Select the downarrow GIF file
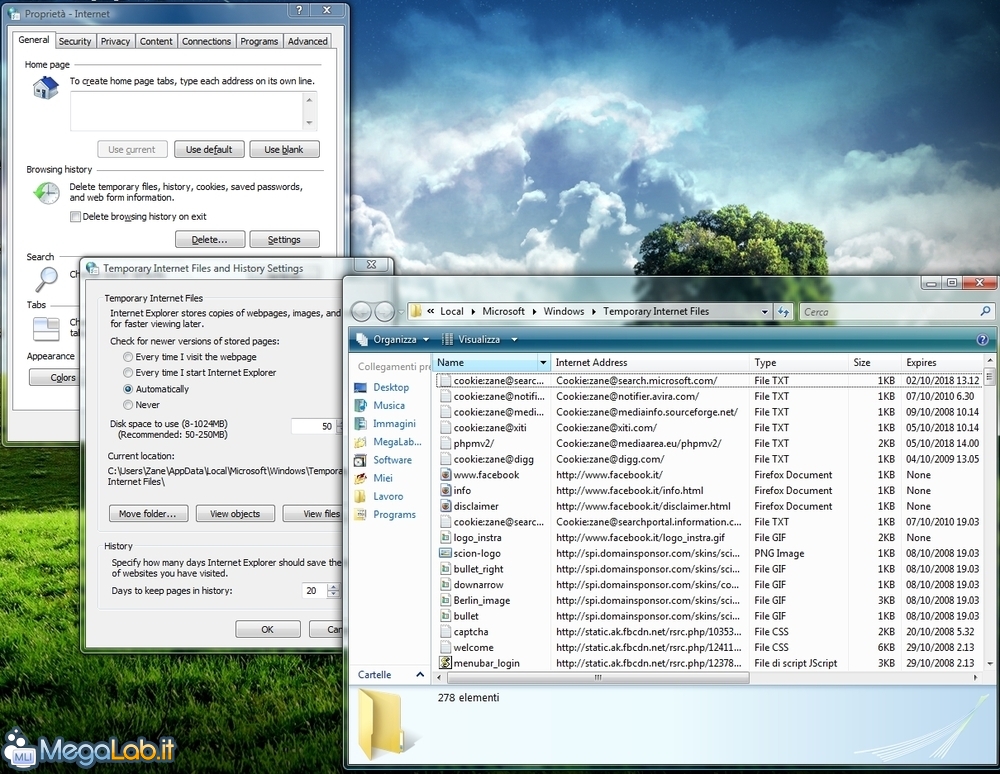 [478, 585]
